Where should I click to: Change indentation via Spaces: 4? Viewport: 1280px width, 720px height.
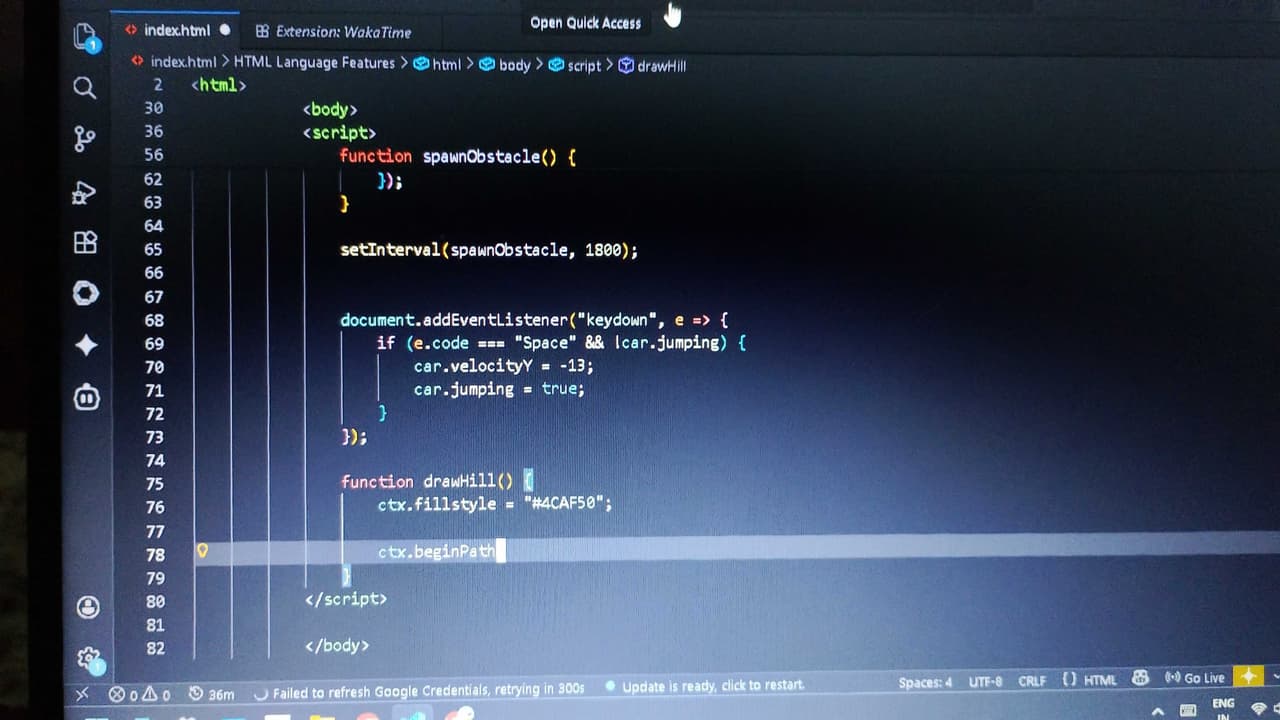925,682
